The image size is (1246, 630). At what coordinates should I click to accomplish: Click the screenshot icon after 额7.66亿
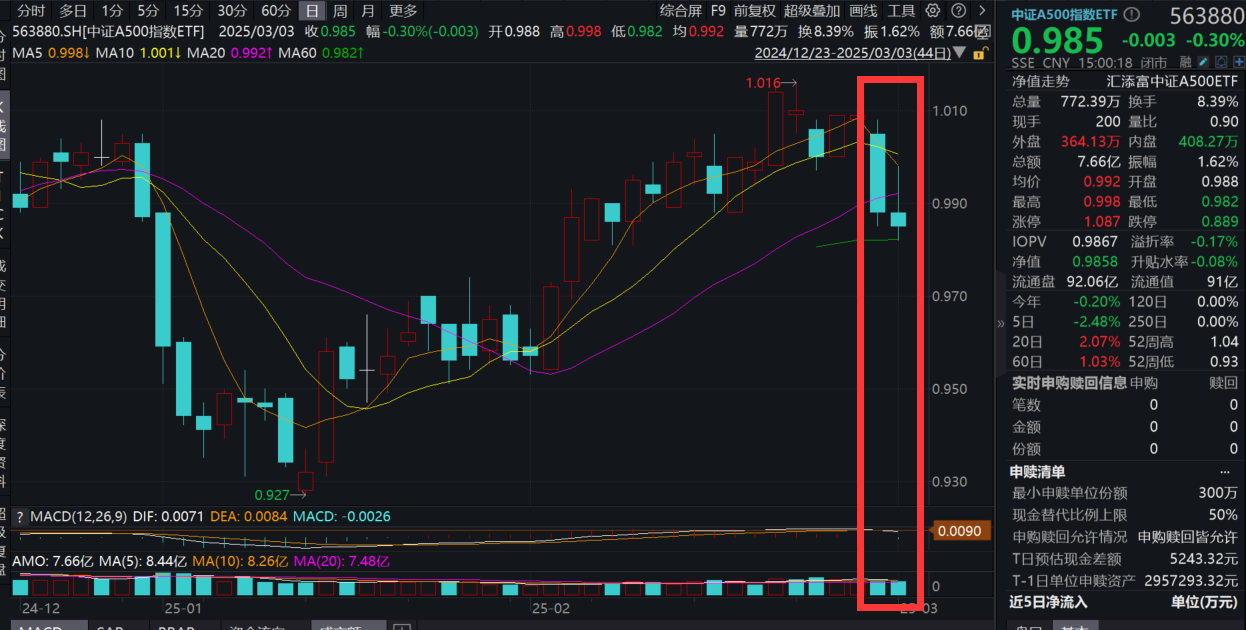click(981, 30)
